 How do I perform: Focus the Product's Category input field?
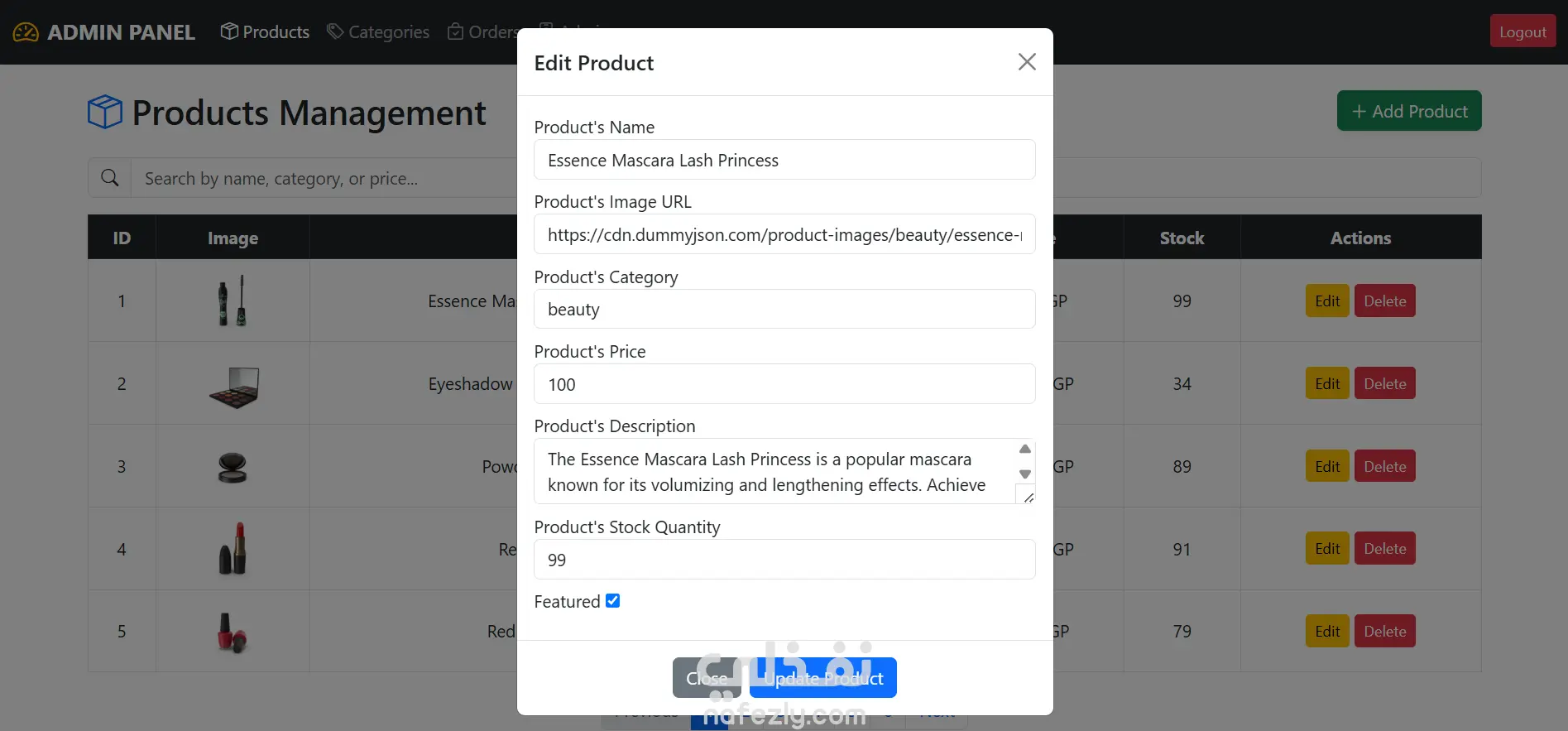(784, 310)
